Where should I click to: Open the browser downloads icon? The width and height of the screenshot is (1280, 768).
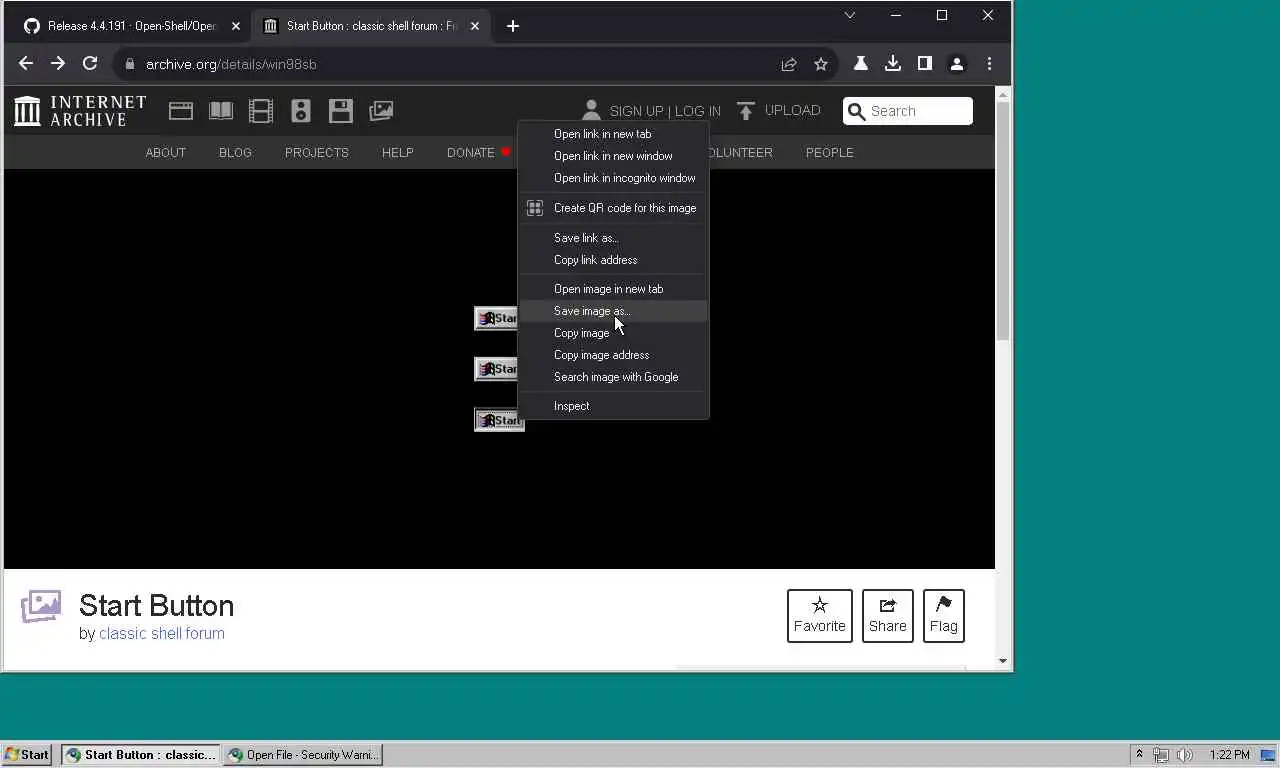pos(893,63)
